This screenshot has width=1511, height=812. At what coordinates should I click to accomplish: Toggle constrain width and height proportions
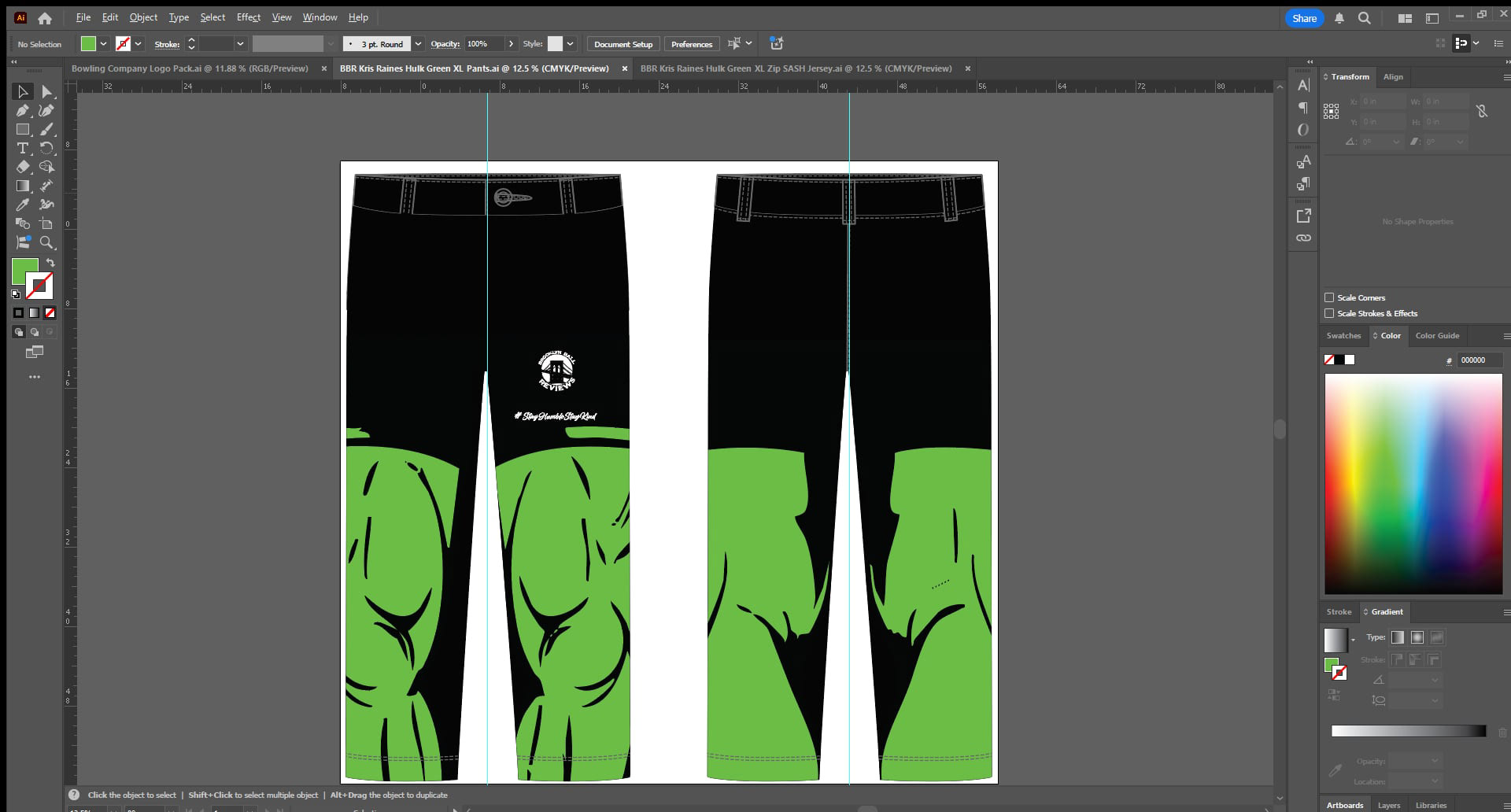(x=1482, y=111)
